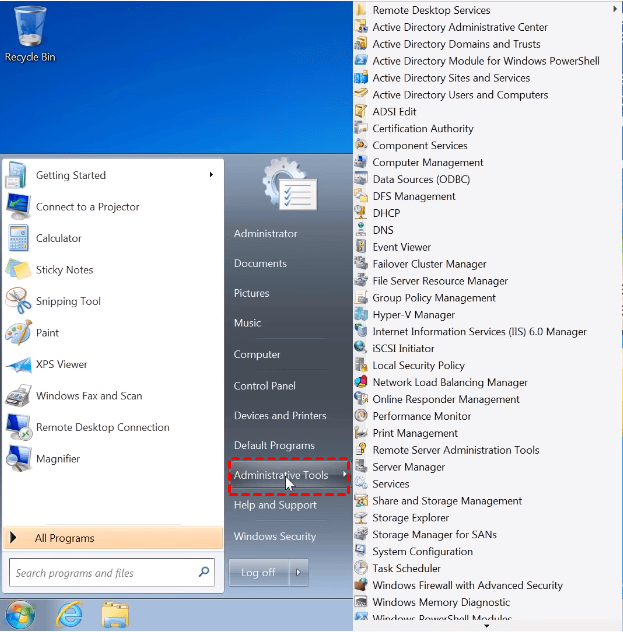
Task: Open the shutdown options arrow beside Log off
Action: [x=299, y=572]
